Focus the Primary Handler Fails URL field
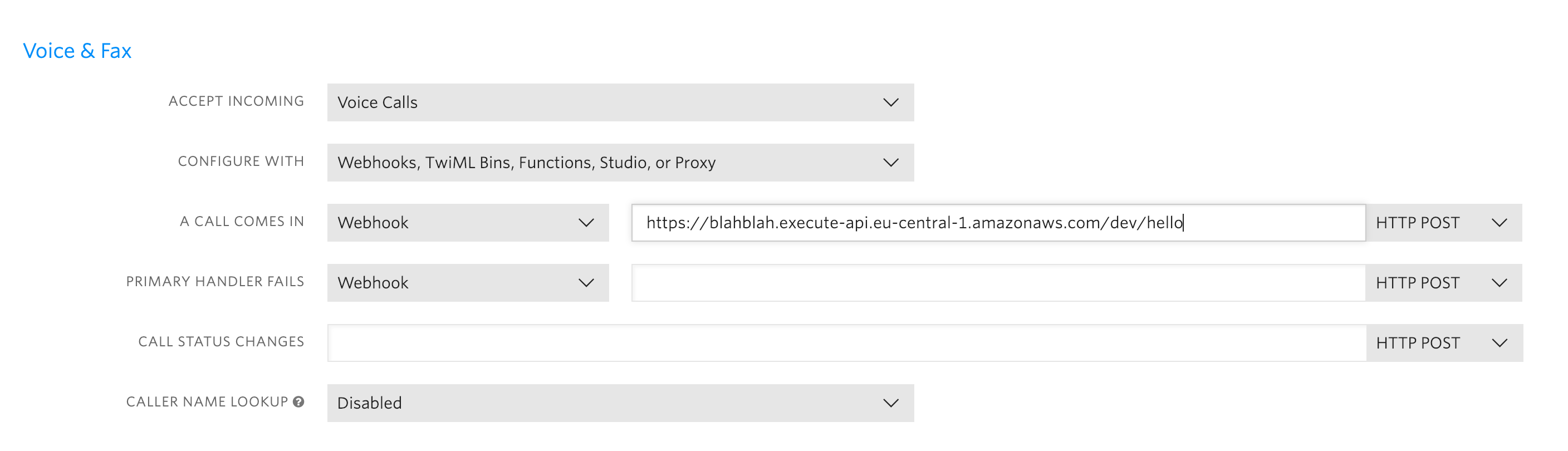The image size is (1568, 451). coord(998,283)
